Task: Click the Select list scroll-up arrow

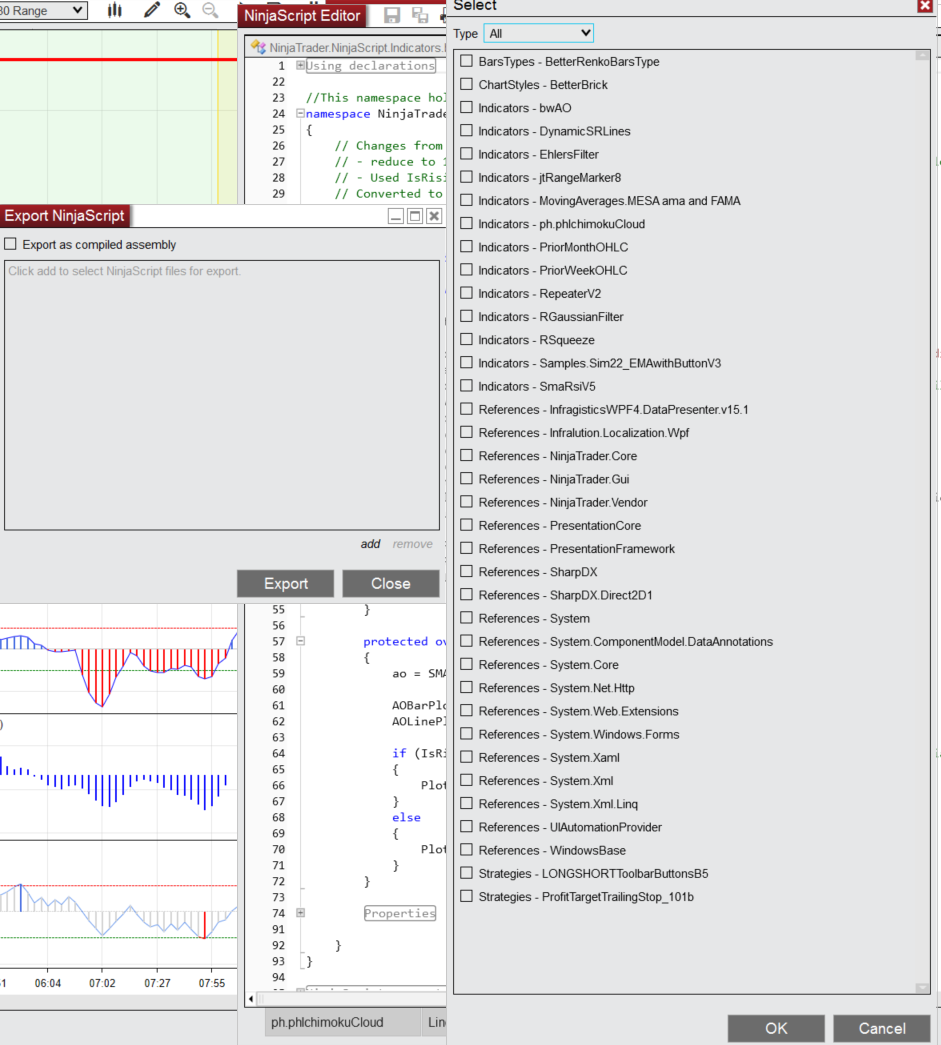Action: (922, 56)
